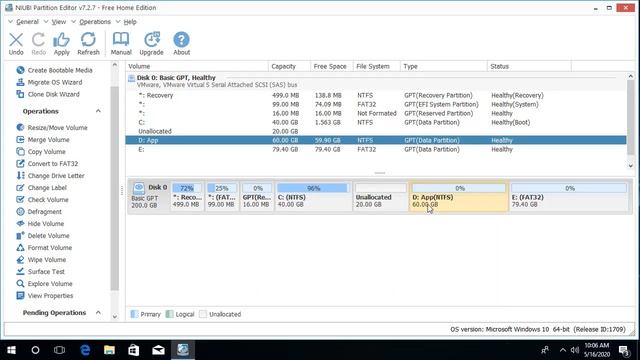Select the Unallocated 20.00 GB row
The height and width of the screenshot is (360, 640).
[376, 131]
